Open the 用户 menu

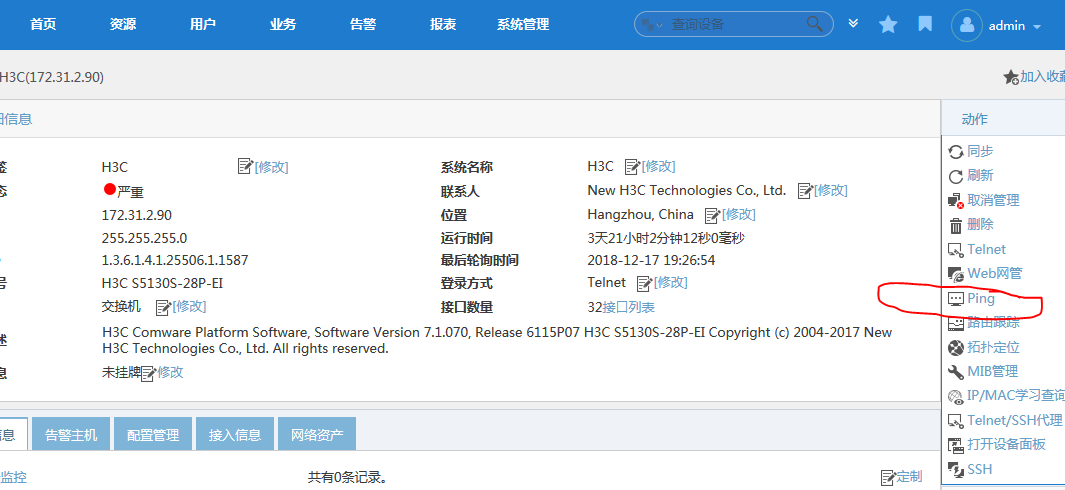click(203, 24)
